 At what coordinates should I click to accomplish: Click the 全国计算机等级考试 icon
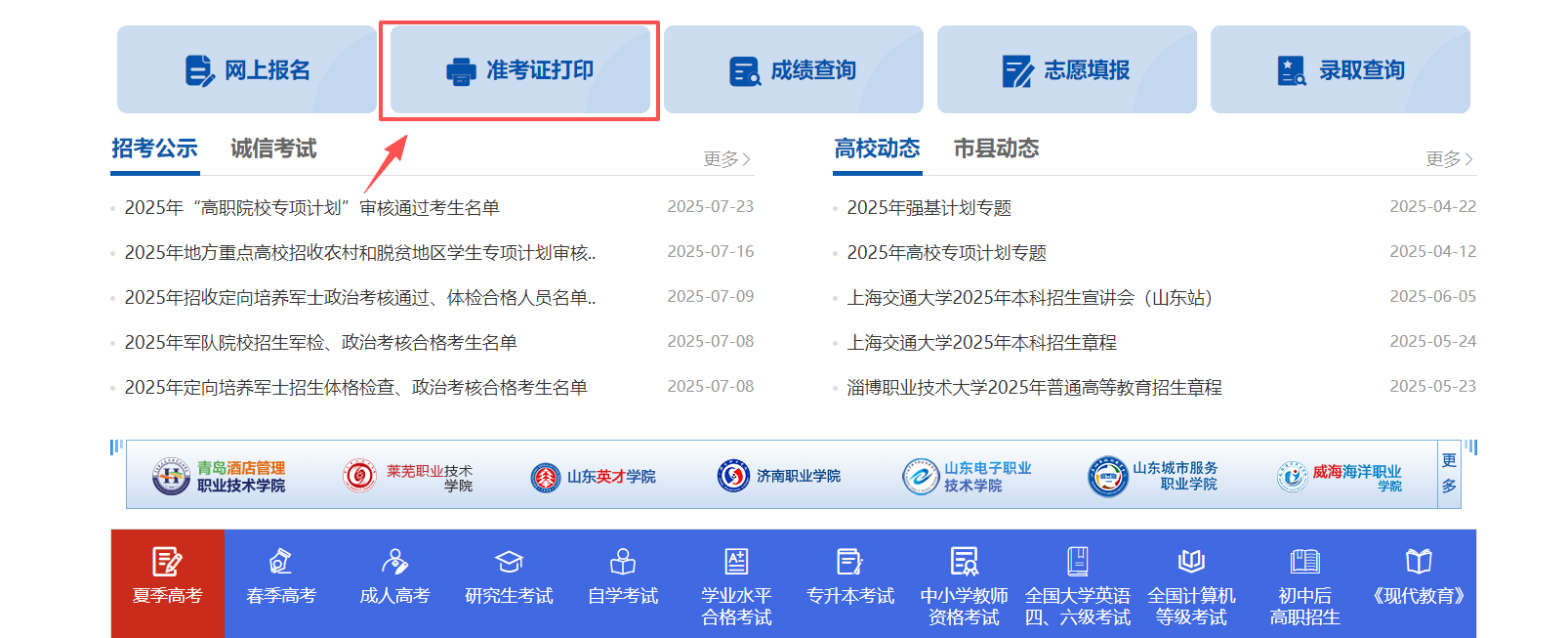click(1191, 562)
